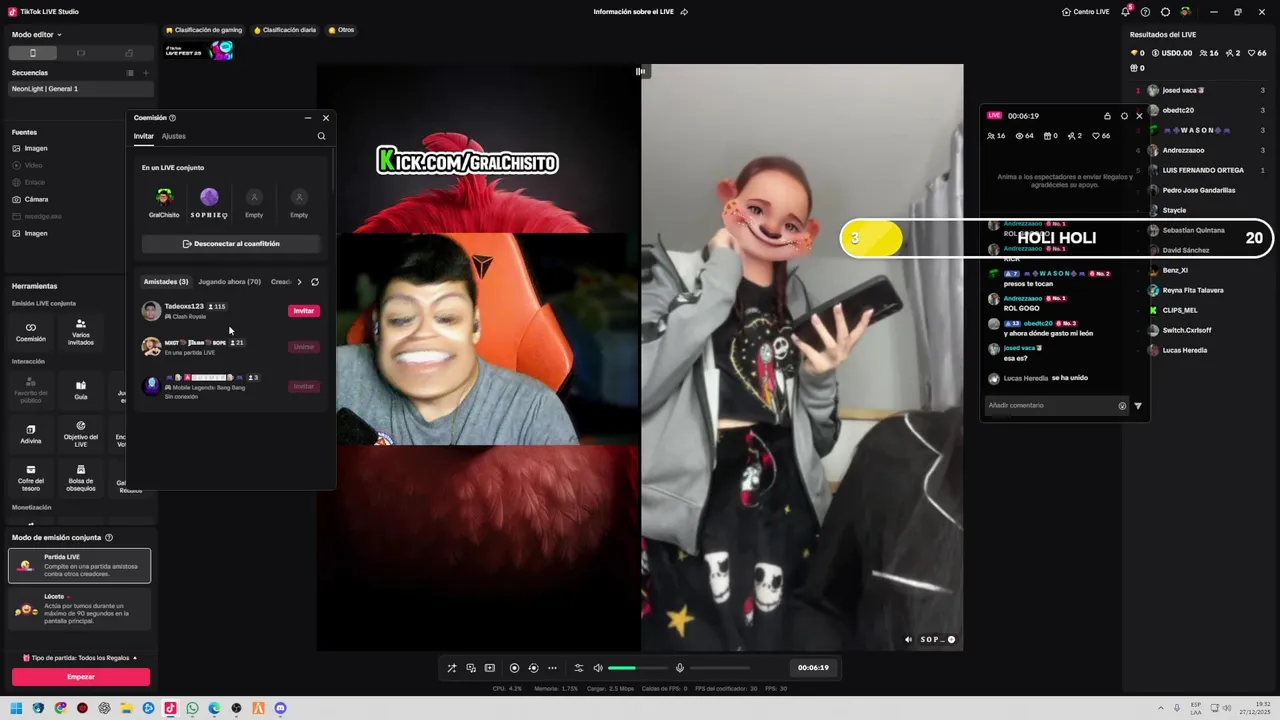This screenshot has height=720, width=1280.
Task: Select the third dual-layout mode
Action: (129, 53)
